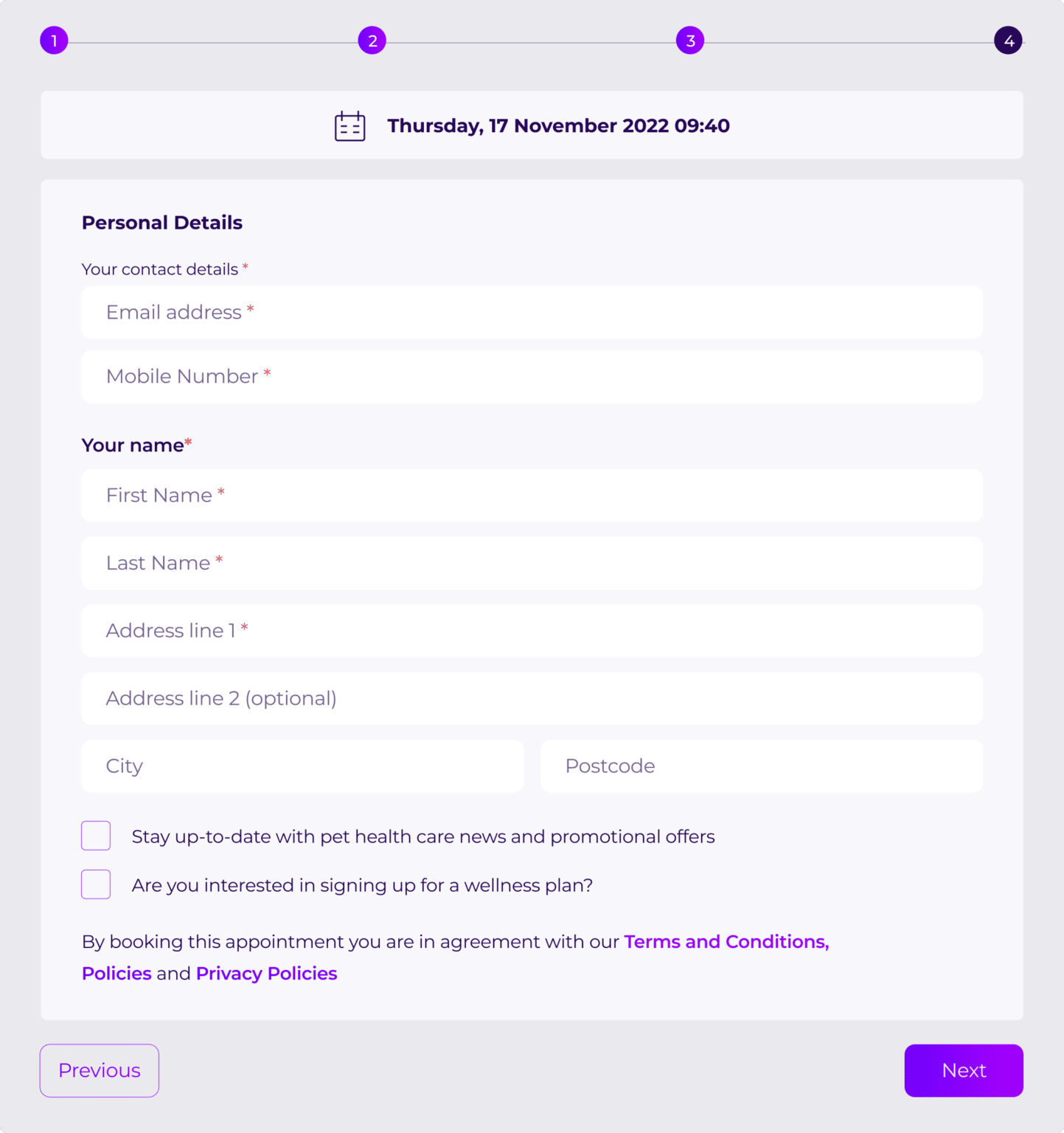
Task: Click the Address line 2 optional field
Action: point(532,699)
